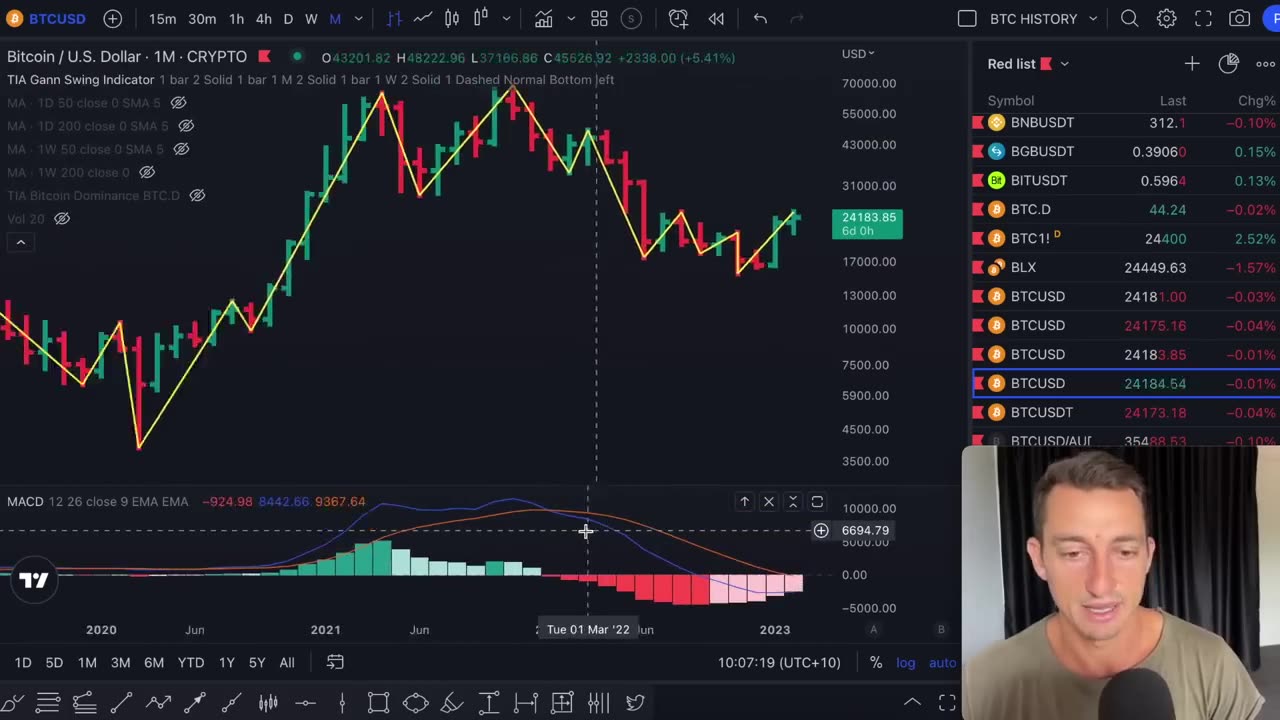Select the 15m timeframe
The height and width of the screenshot is (720, 1280).
(x=162, y=18)
